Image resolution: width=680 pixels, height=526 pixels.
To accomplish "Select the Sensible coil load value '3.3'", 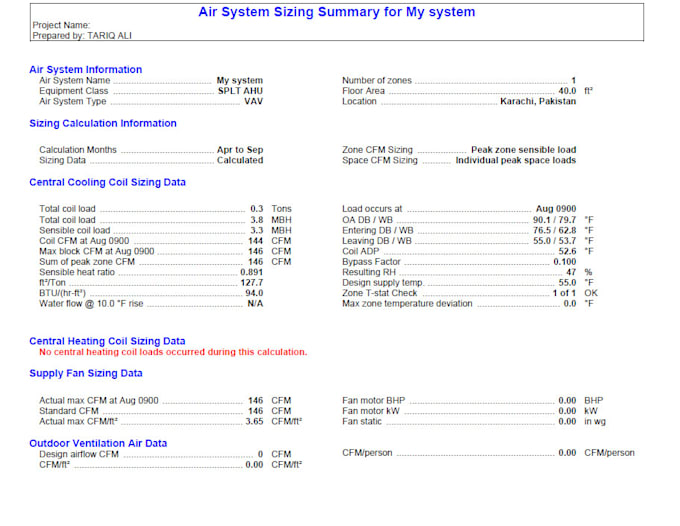I will pyautogui.click(x=256, y=230).
